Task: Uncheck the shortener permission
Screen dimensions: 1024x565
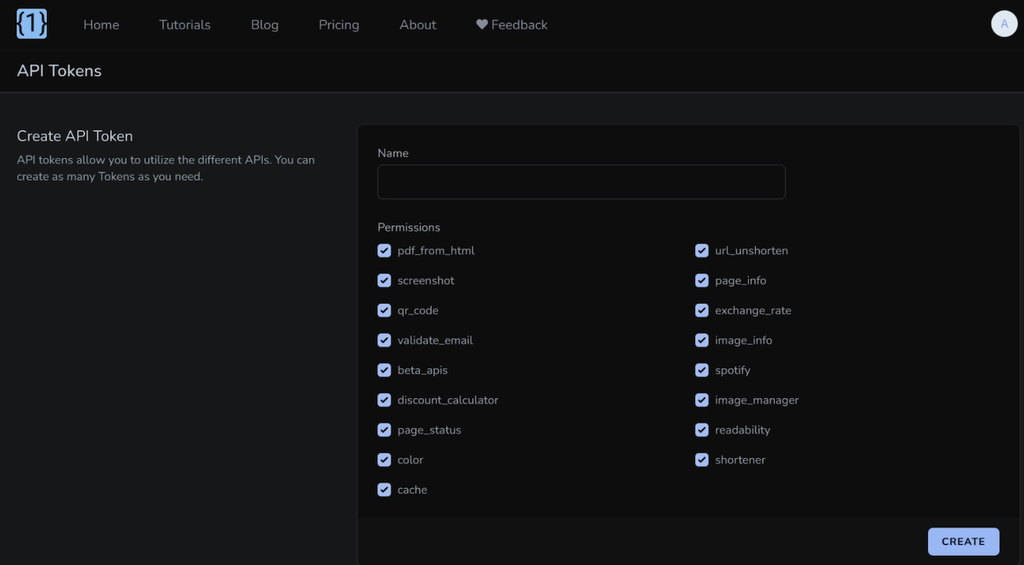Action: (x=702, y=460)
